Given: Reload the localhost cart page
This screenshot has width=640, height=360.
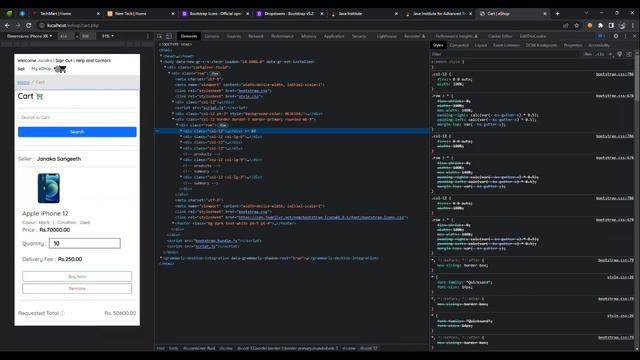Looking at the screenshot, I should 28,25.
